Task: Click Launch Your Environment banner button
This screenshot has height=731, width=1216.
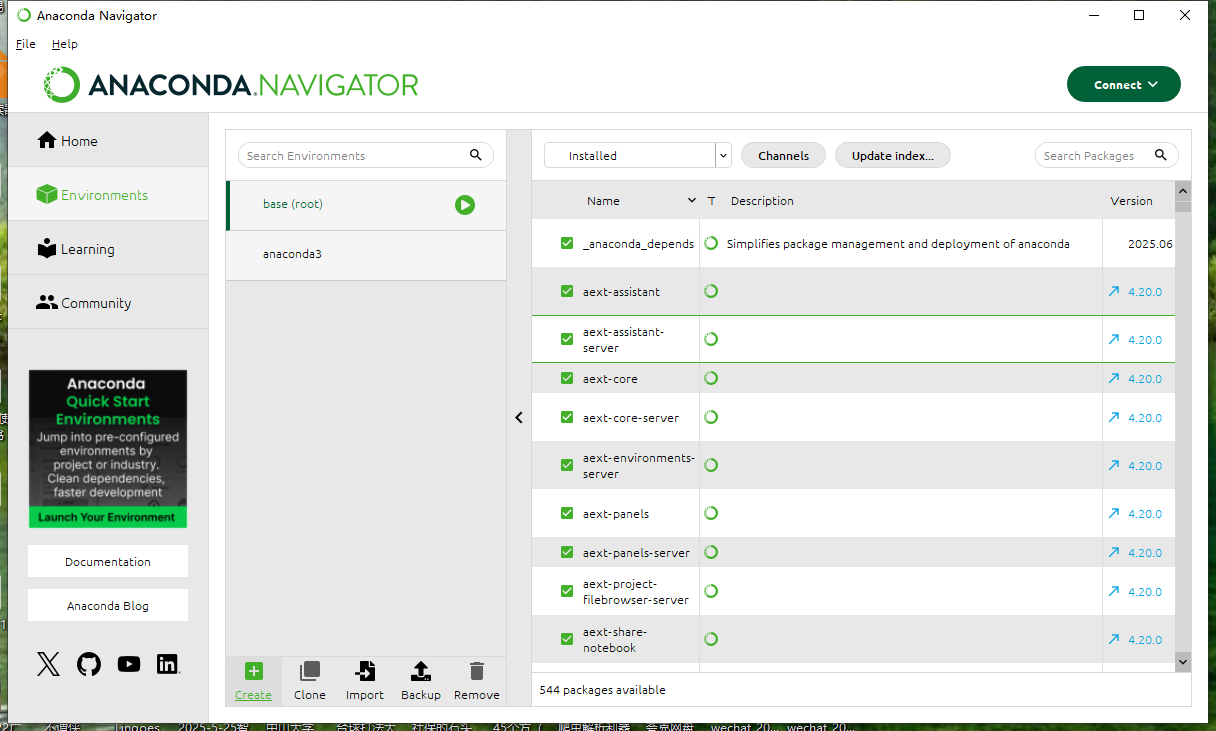Action: coord(107,517)
